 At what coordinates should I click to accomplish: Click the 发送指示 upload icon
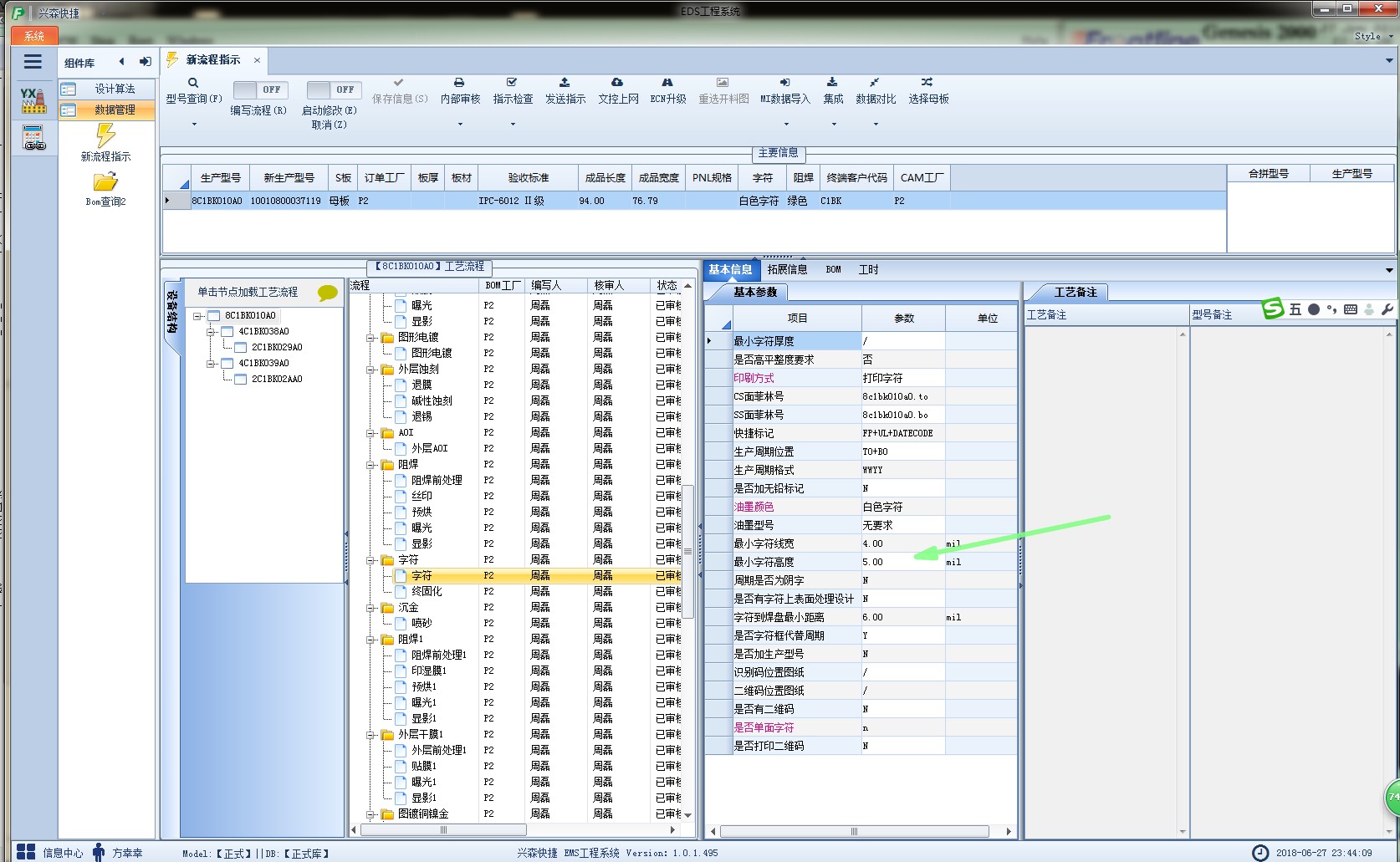point(565,83)
